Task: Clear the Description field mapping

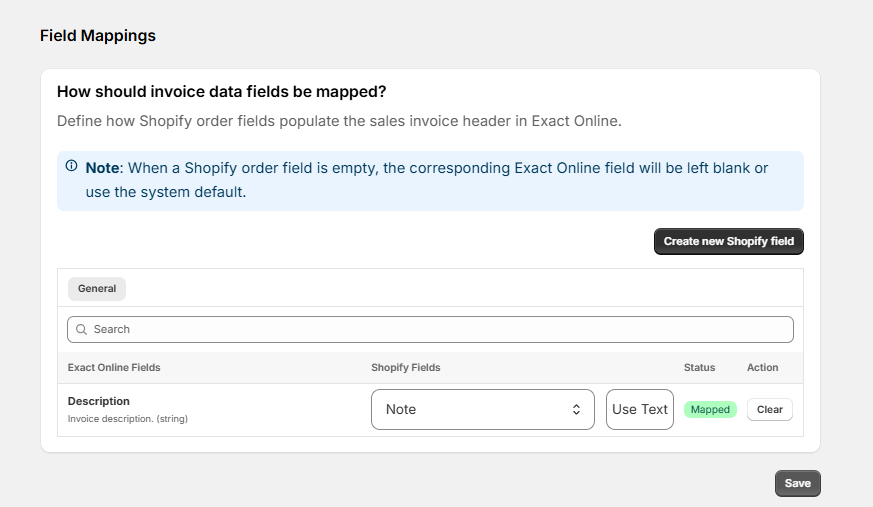Action: point(770,410)
